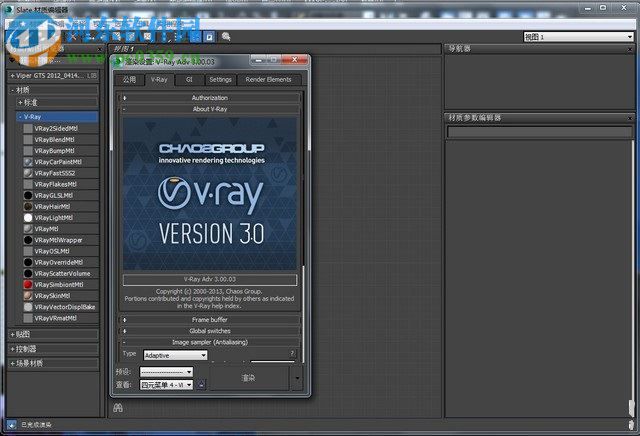
Task: Click the question mark help button in Image sampler
Action: point(292,353)
